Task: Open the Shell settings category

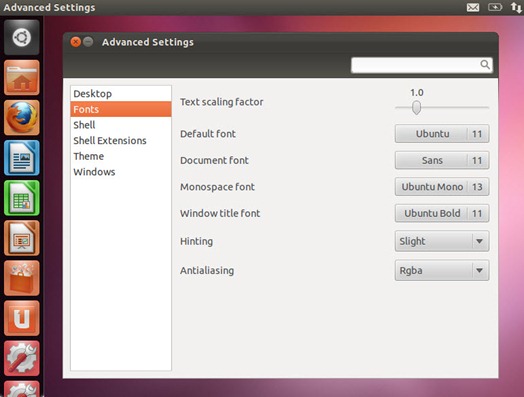Action: [121, 125]
